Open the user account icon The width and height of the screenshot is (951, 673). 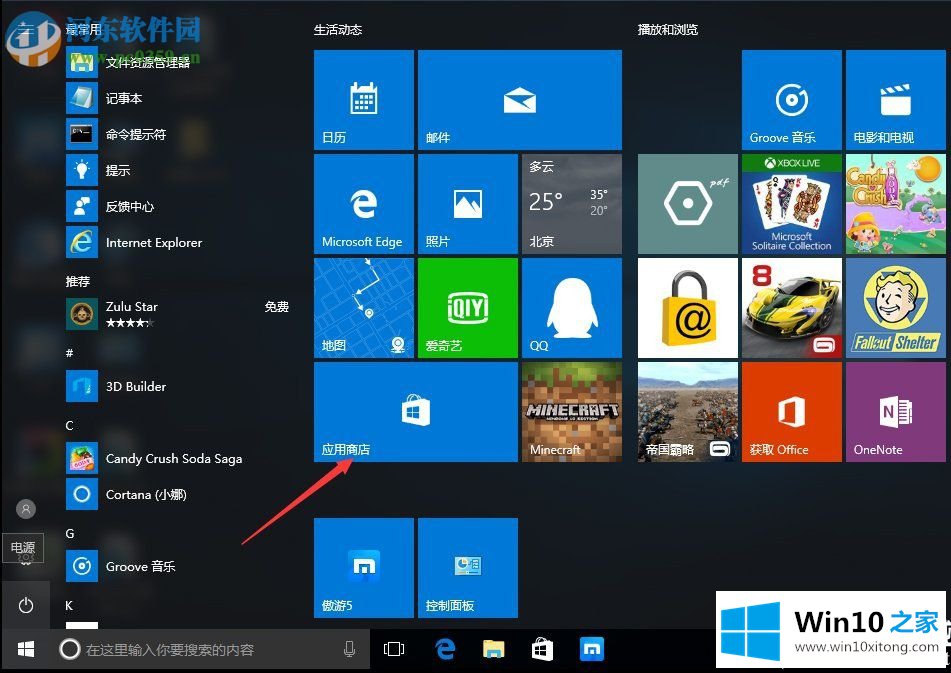pyautogui.click(x=25, y=509)
